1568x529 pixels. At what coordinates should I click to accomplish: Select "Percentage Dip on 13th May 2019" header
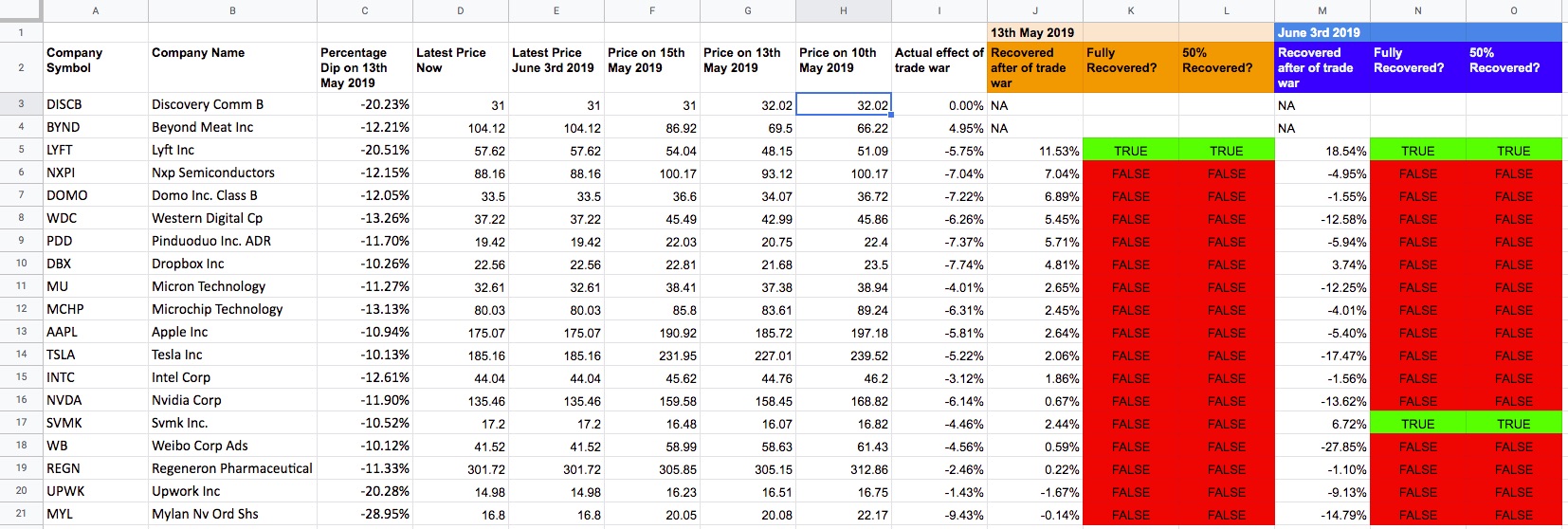tap(364, 67)
